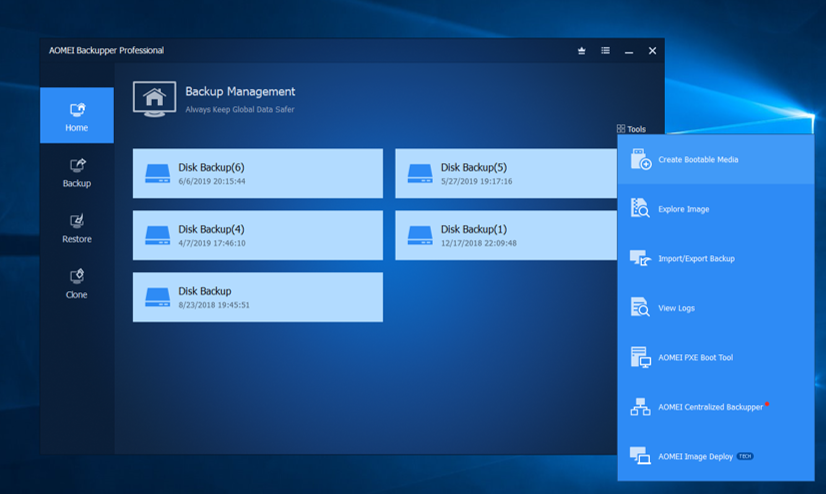Screen dimensions: 826x494
Task: Select Disk Backup(1) from December 2018
Action: coord(507,235)
